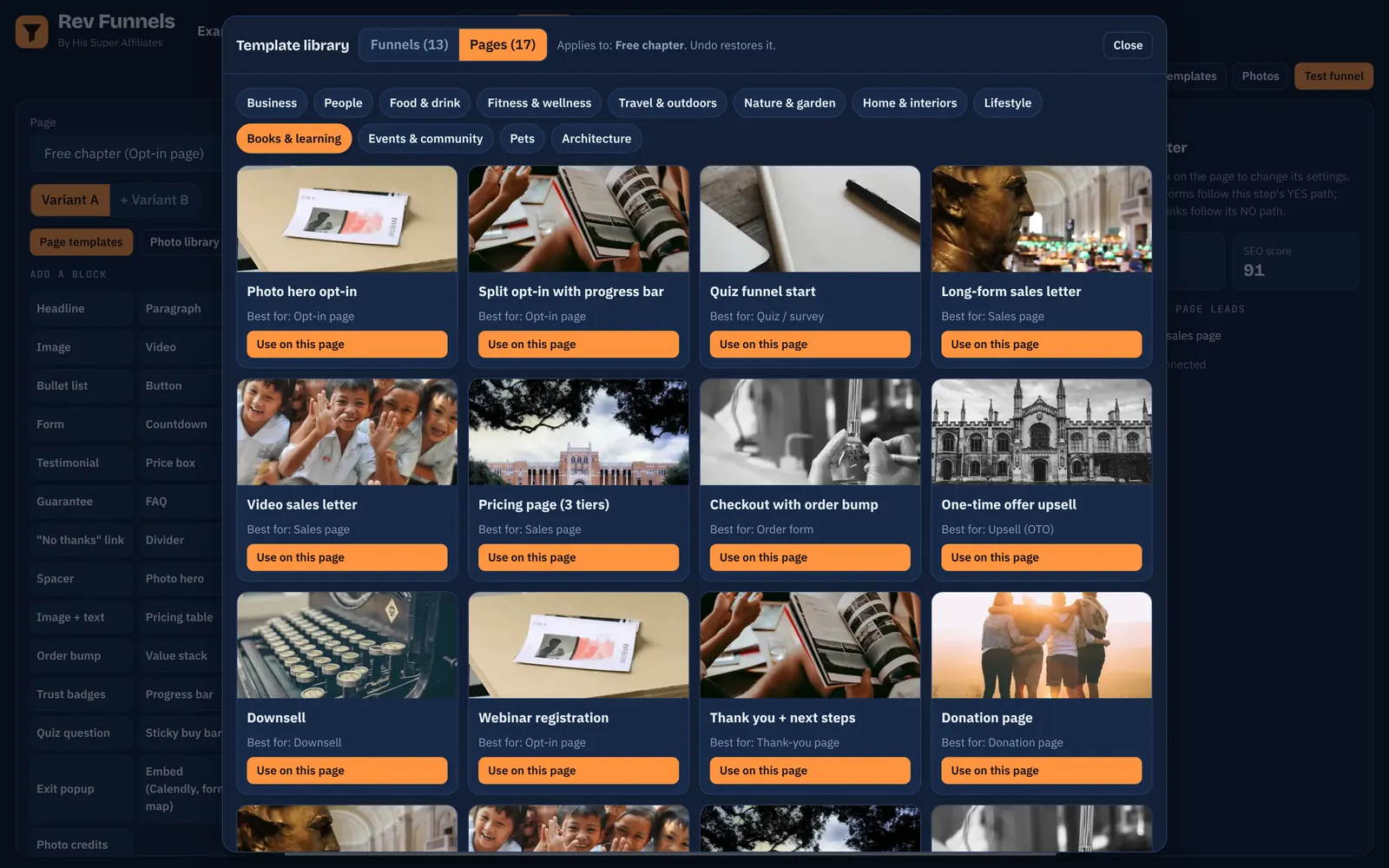Image resolution: width=1389 pixels, height=868 pixels.
Task: Select the Downsell typewriter thumbnail
Action: 347,645
